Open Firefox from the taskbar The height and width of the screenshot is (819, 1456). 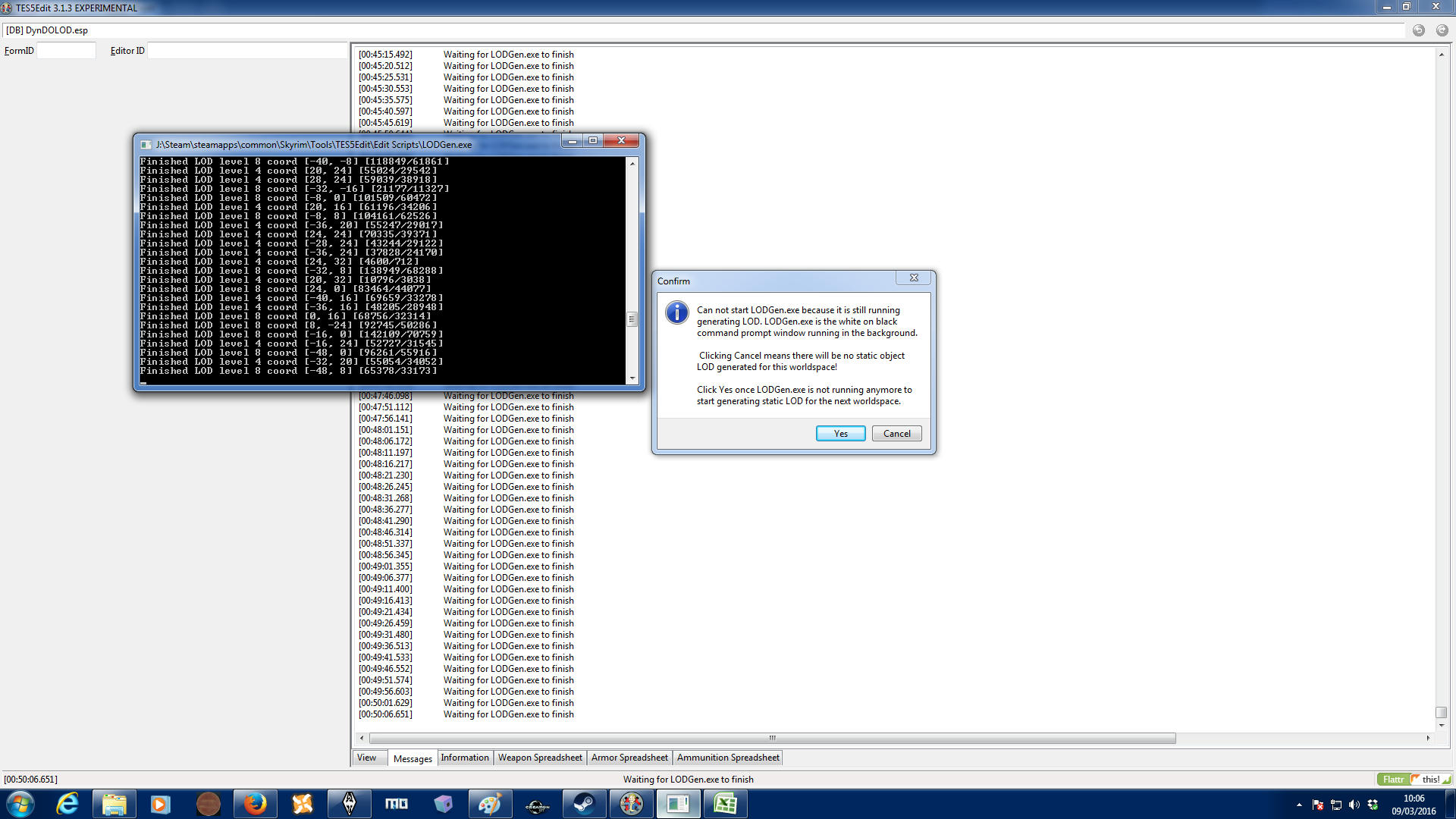click(255, 804)
